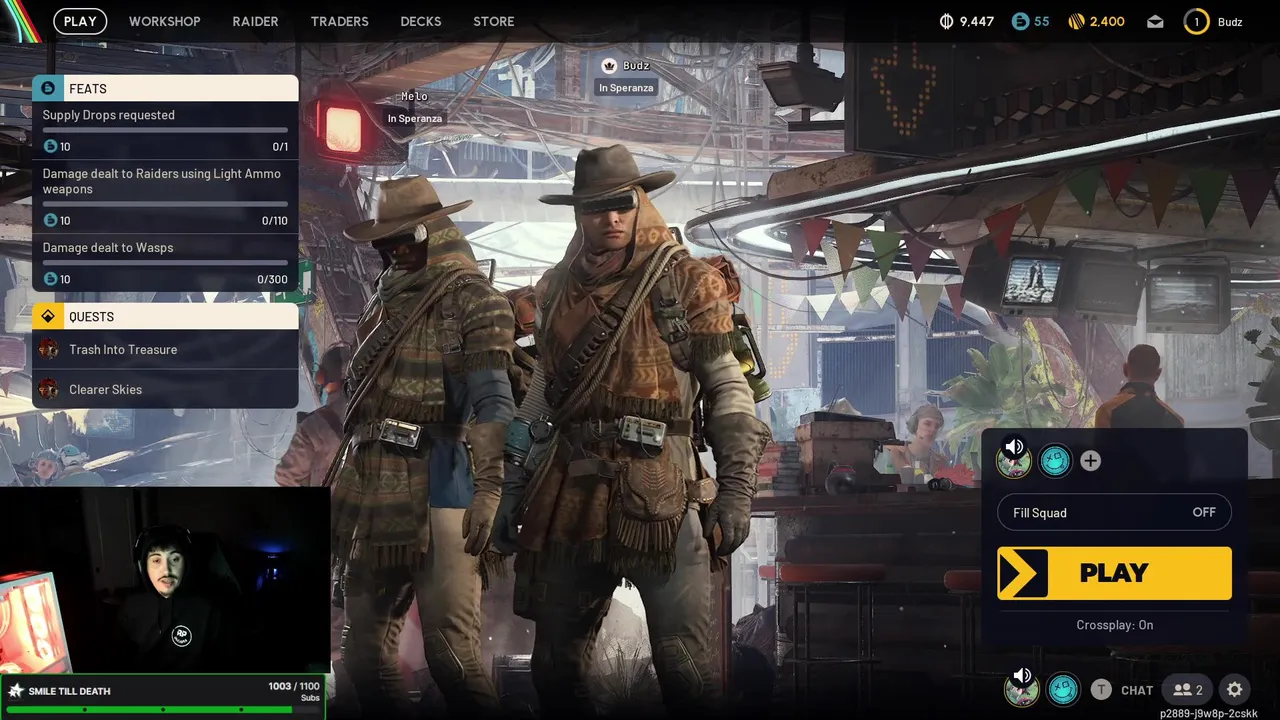This screenshot has width=1280, height=720.
Task: Click the T key chat icon
Action: (1101, 689)
